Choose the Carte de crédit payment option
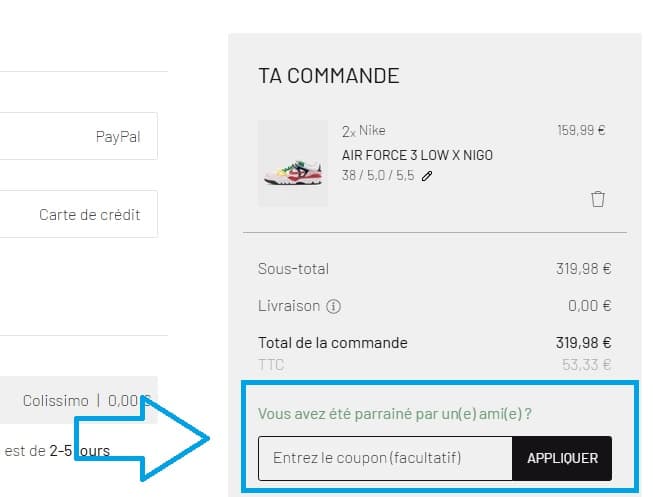 coord(78,214)
